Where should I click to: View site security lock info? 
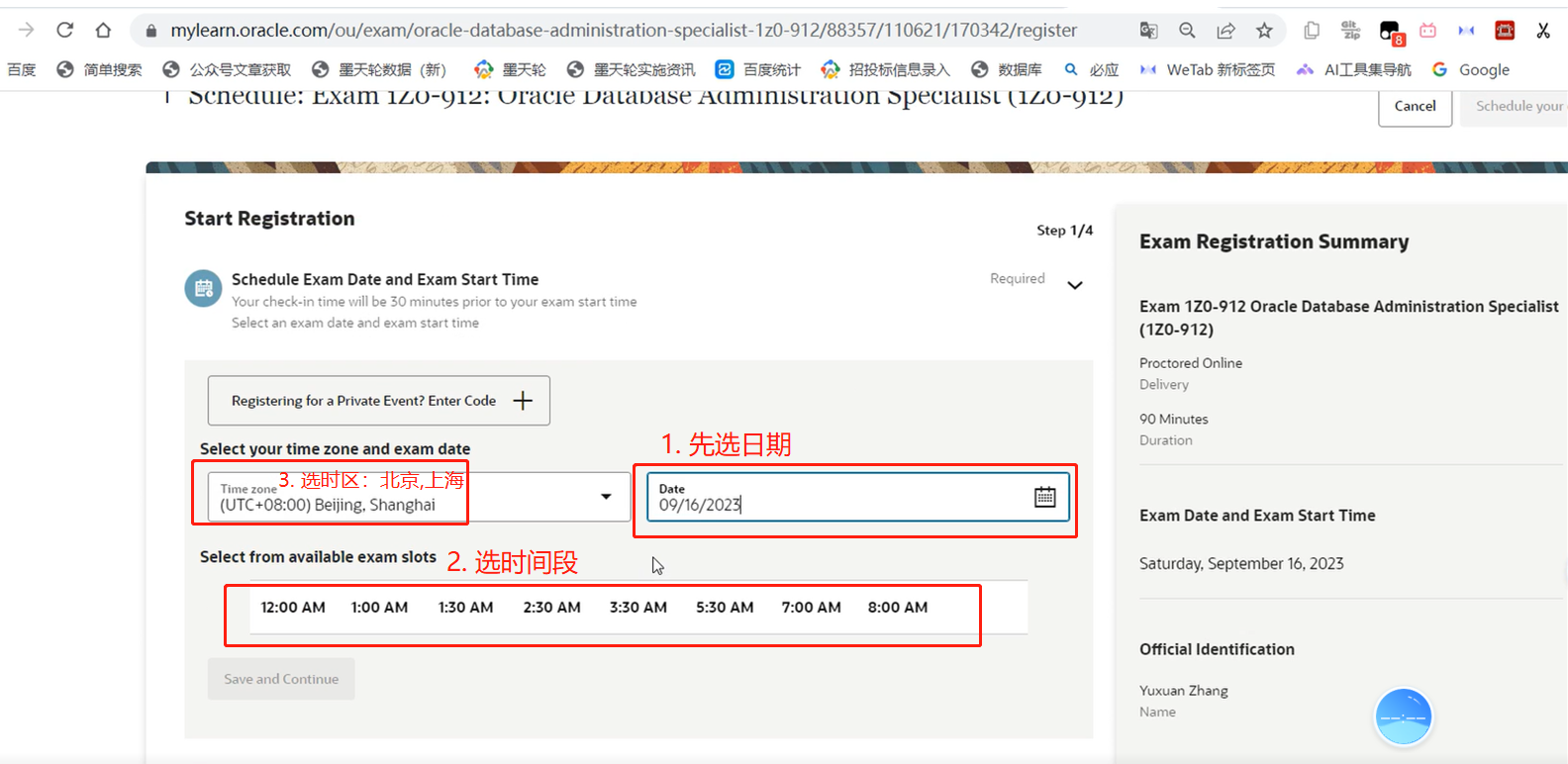tap(150, 31)
